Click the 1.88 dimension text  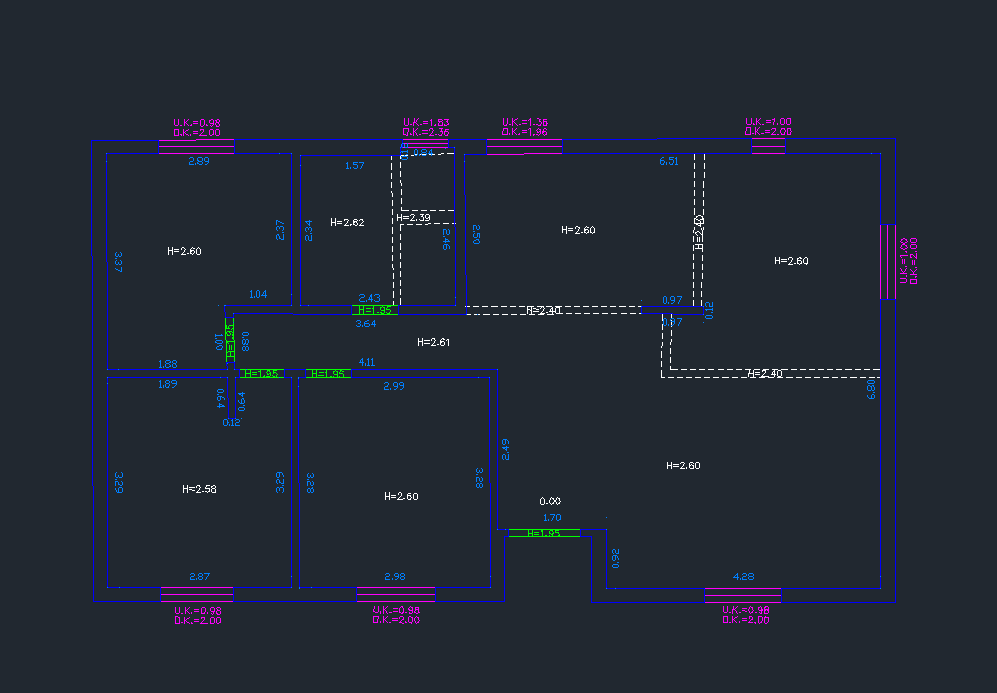pos(167,364)
